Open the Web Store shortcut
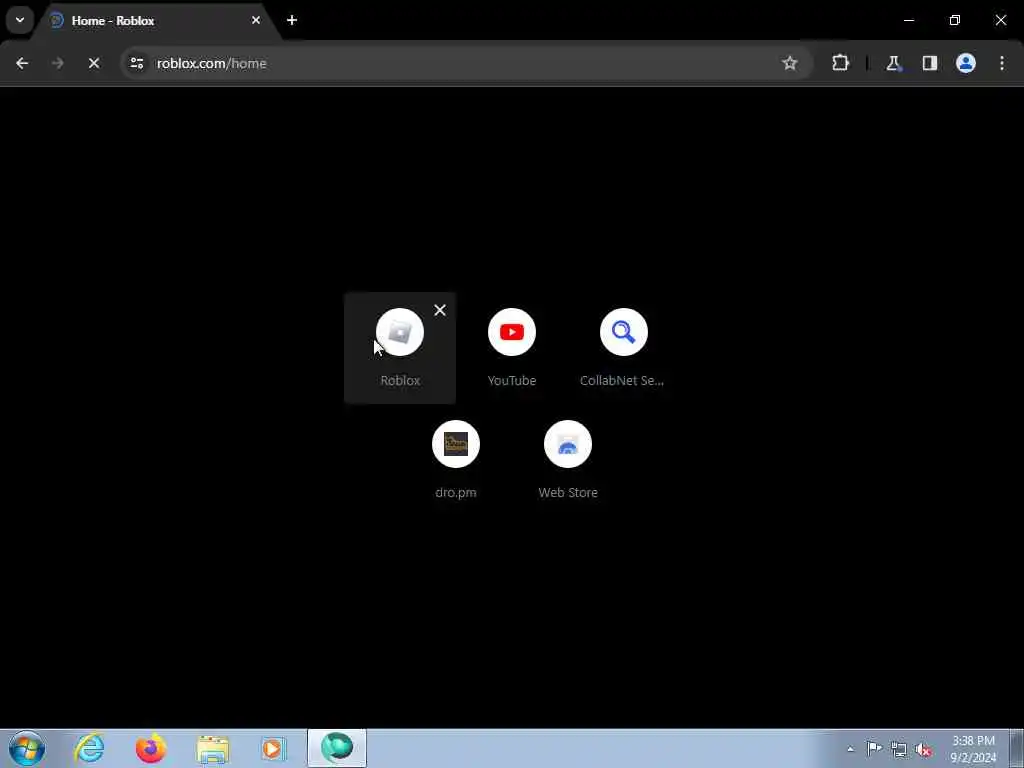This screenshot has width=1024, height=768. point(568,460)
